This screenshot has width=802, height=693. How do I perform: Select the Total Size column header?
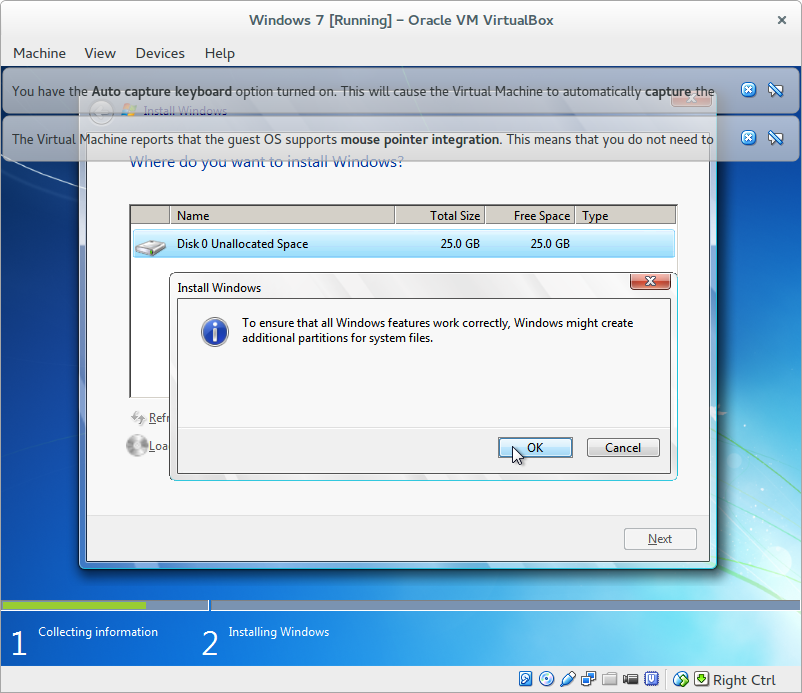440,215
